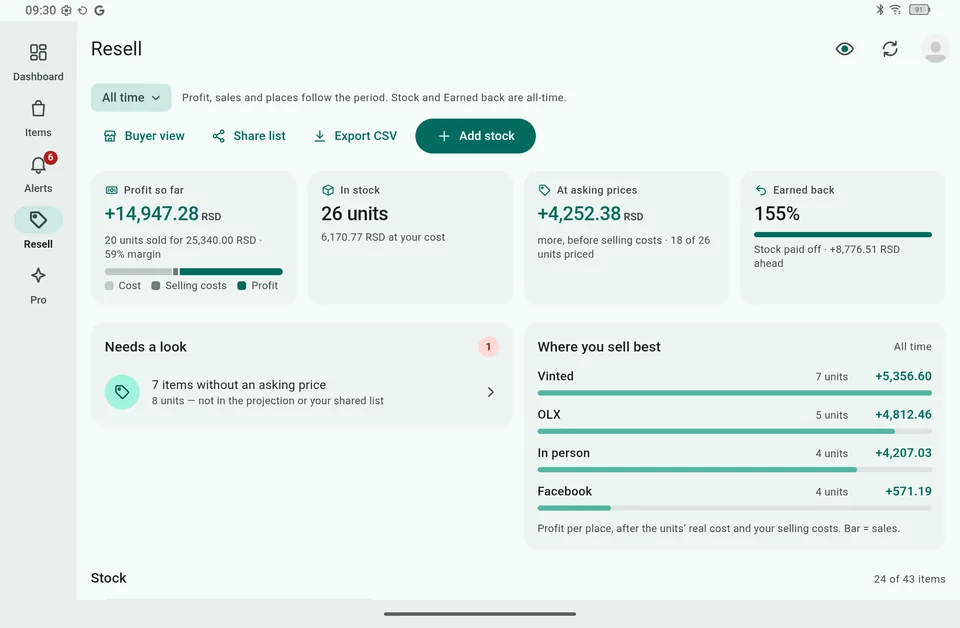Screen dimensions: 960x628
Task: Click the +571.19 Facebook profit
Action: coord(908,492)
